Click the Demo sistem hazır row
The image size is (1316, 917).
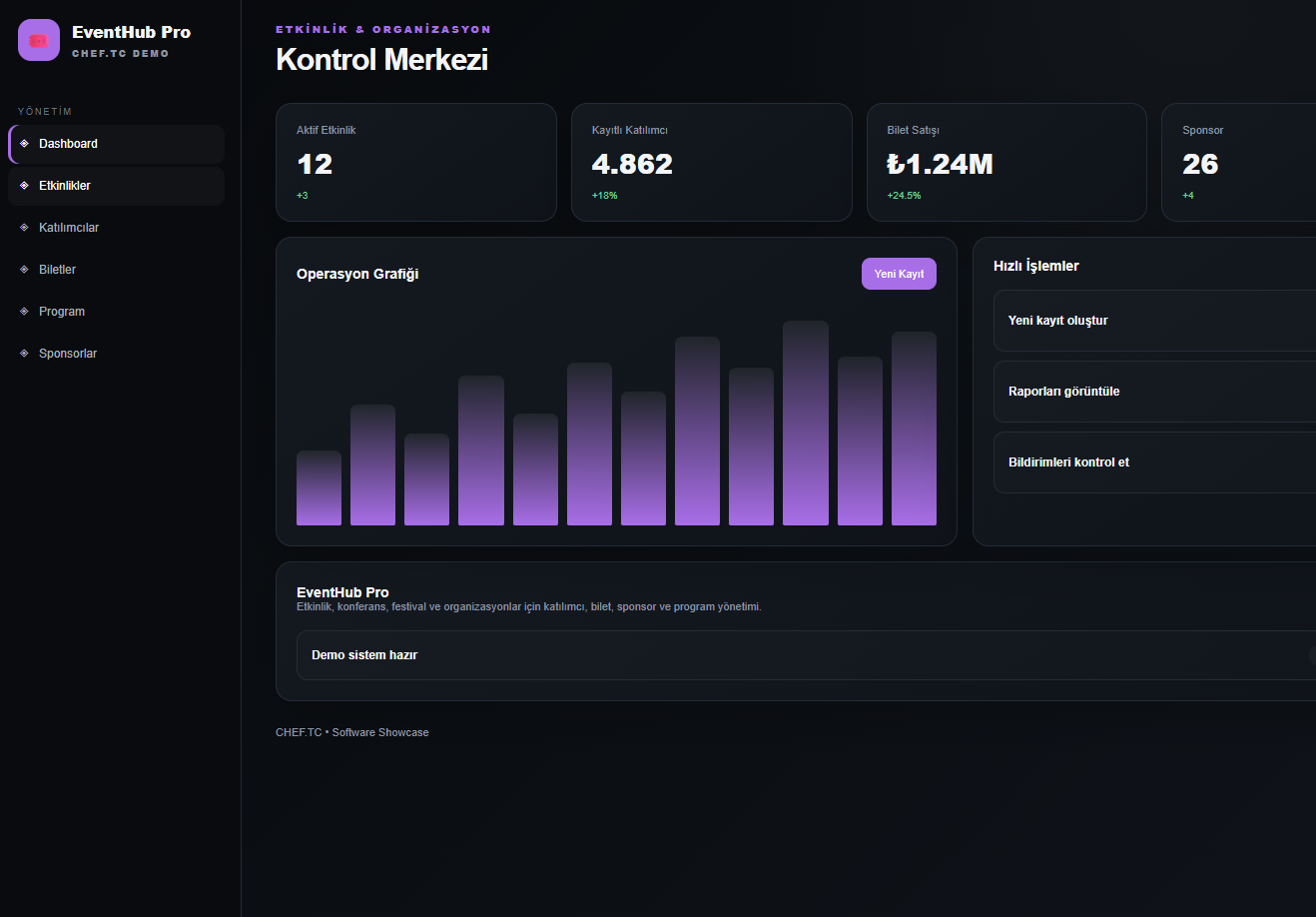(x=806, y=655)
